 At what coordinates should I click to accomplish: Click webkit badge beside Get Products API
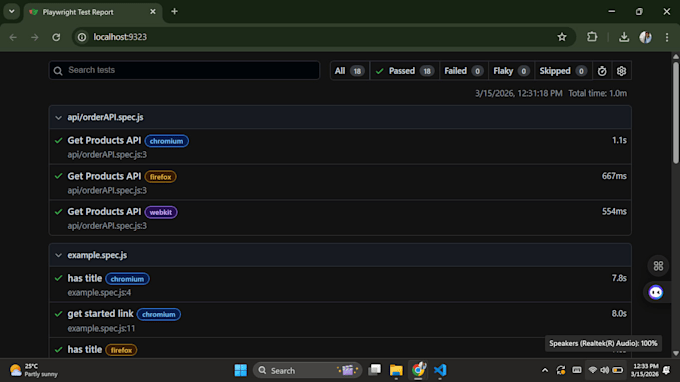161,212
